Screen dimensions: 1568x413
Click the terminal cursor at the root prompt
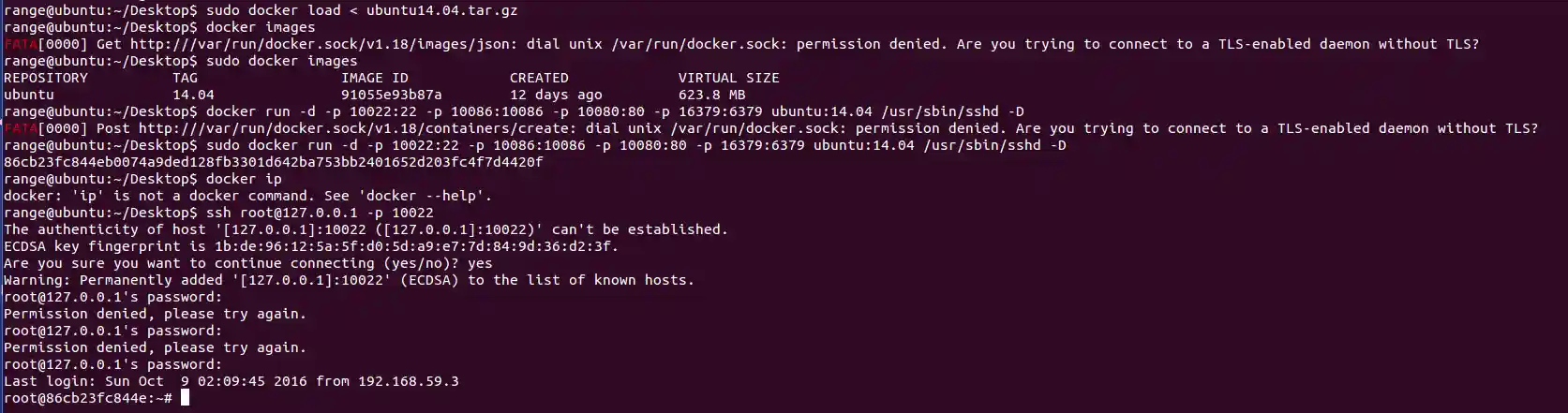tap(185, 398)
